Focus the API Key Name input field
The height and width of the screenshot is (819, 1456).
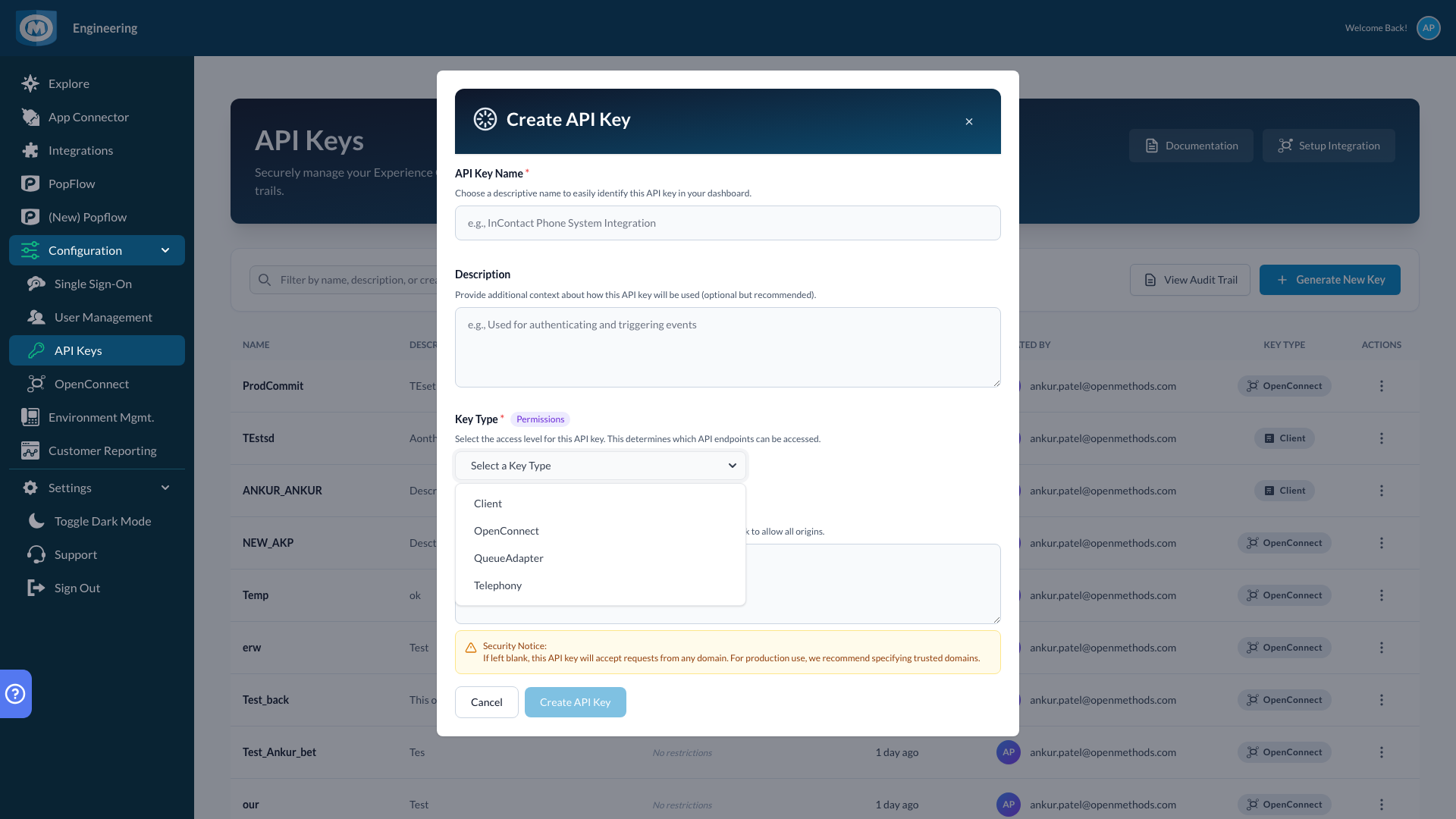[728, 223]
